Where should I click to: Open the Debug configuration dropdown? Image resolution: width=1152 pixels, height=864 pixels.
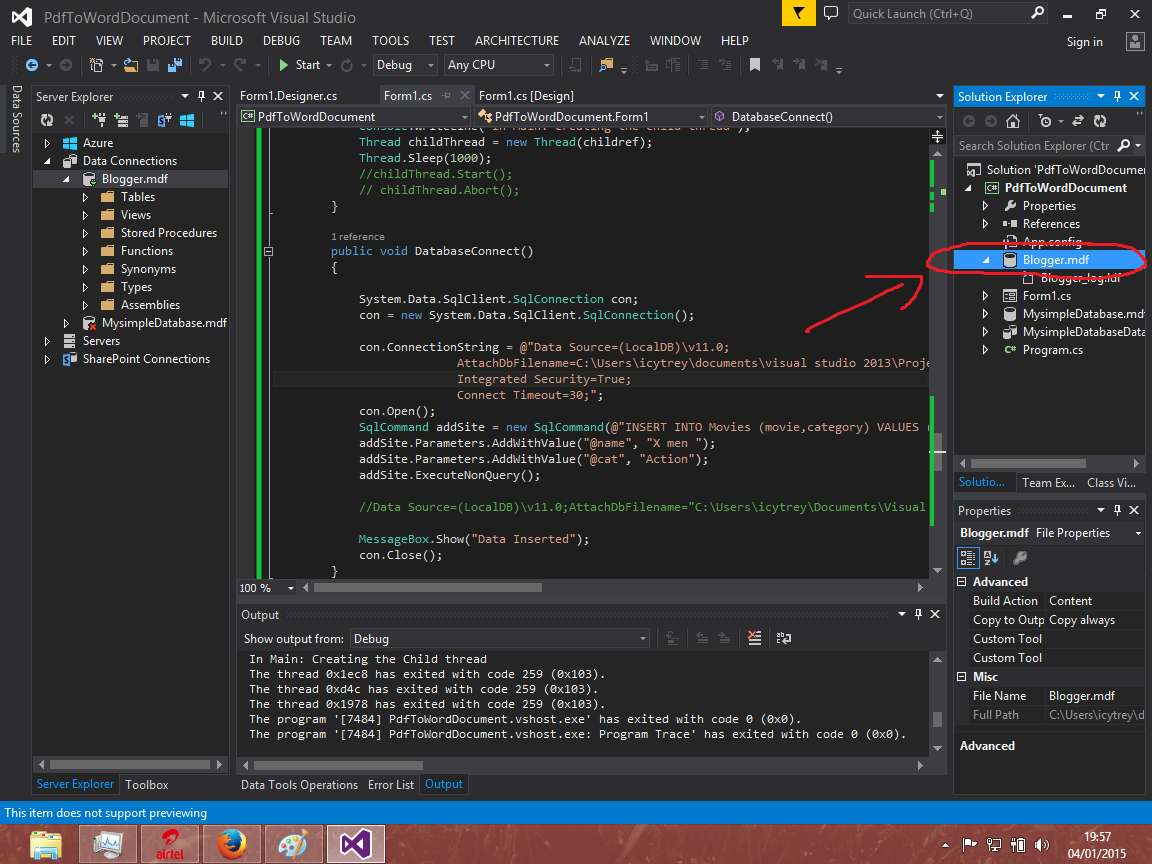click(405, 65)
